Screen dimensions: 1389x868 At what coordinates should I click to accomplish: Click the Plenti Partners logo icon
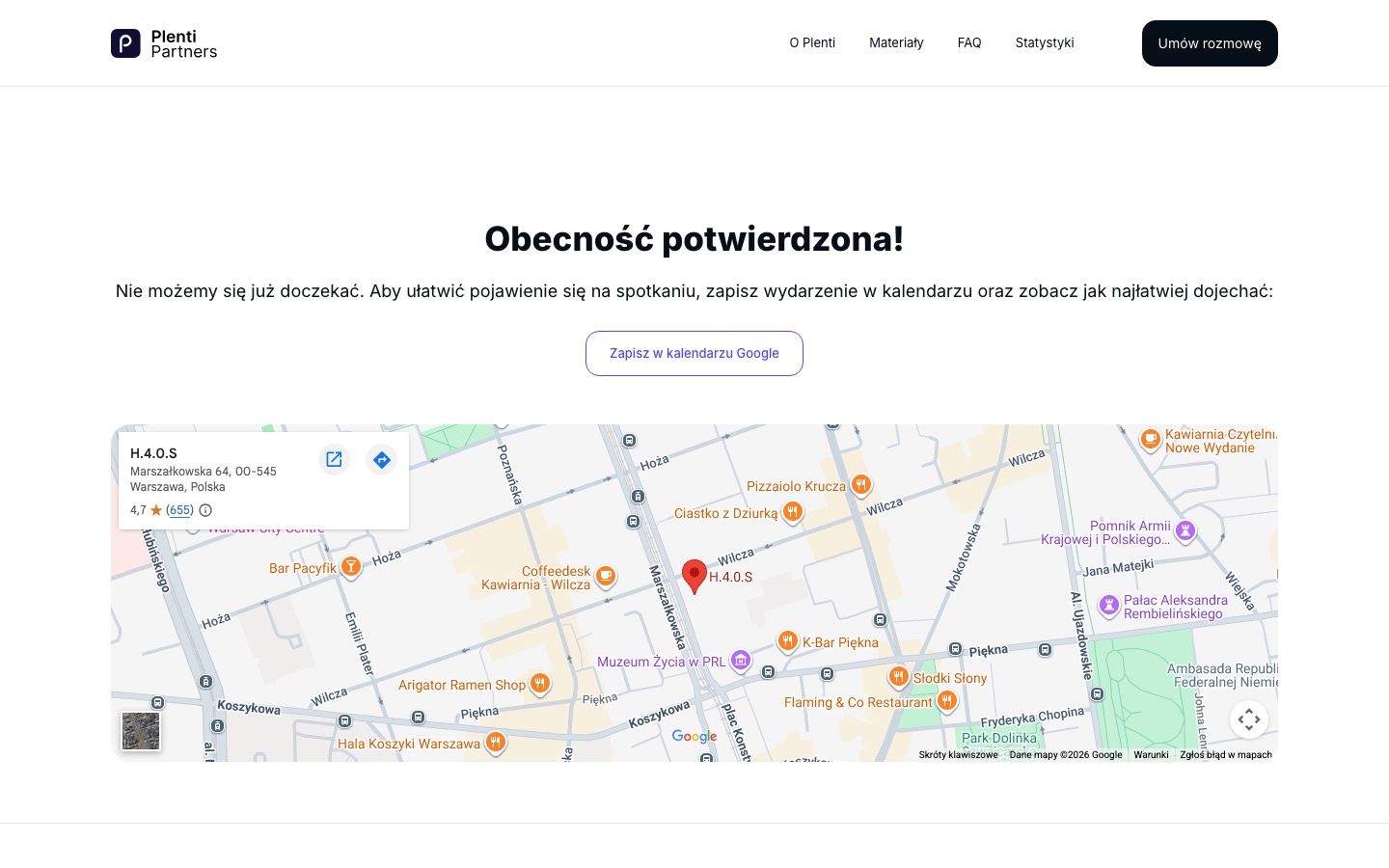[x=125, y=43]
